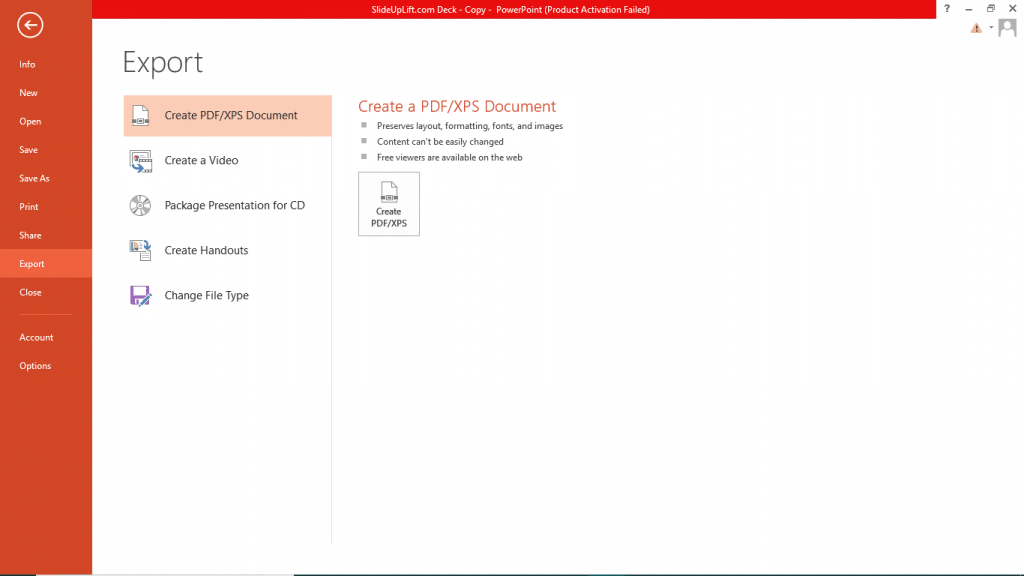1024x576 pixels.
Task: Click the highlighted Export entry in the sidebar
Action: 32,263
